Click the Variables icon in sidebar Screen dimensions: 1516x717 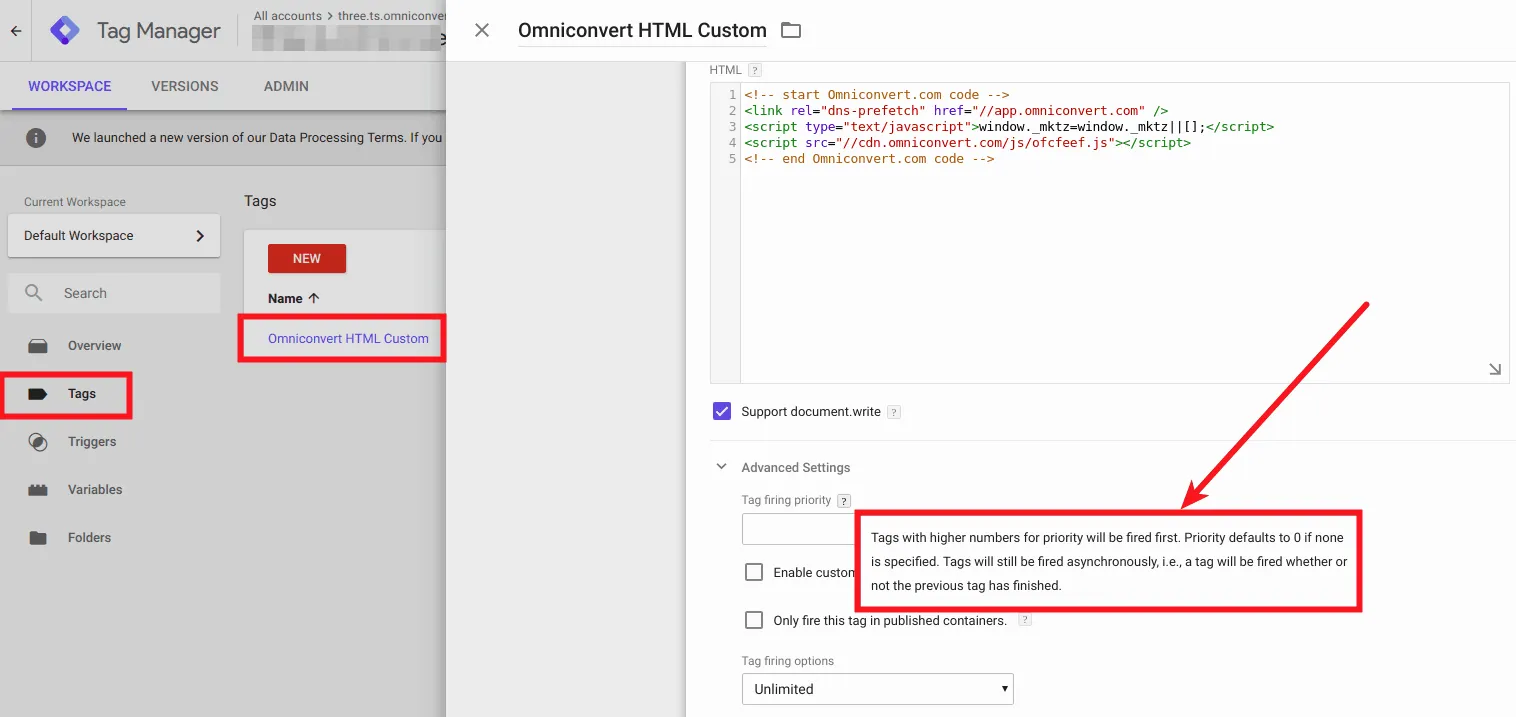[38, 490]
